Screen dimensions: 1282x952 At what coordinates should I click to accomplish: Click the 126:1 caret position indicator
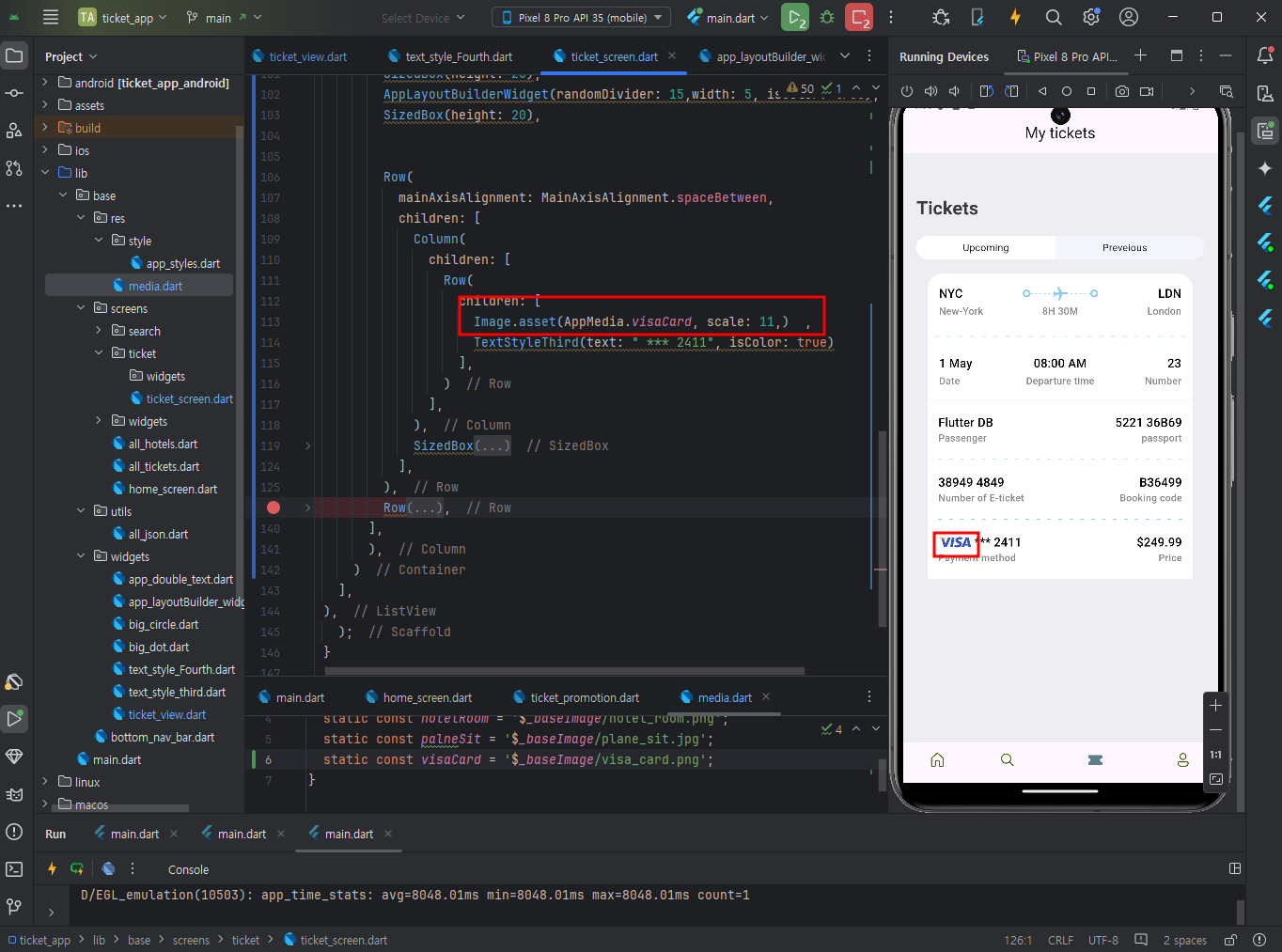pyautogui.click(x=1018, y=940)
